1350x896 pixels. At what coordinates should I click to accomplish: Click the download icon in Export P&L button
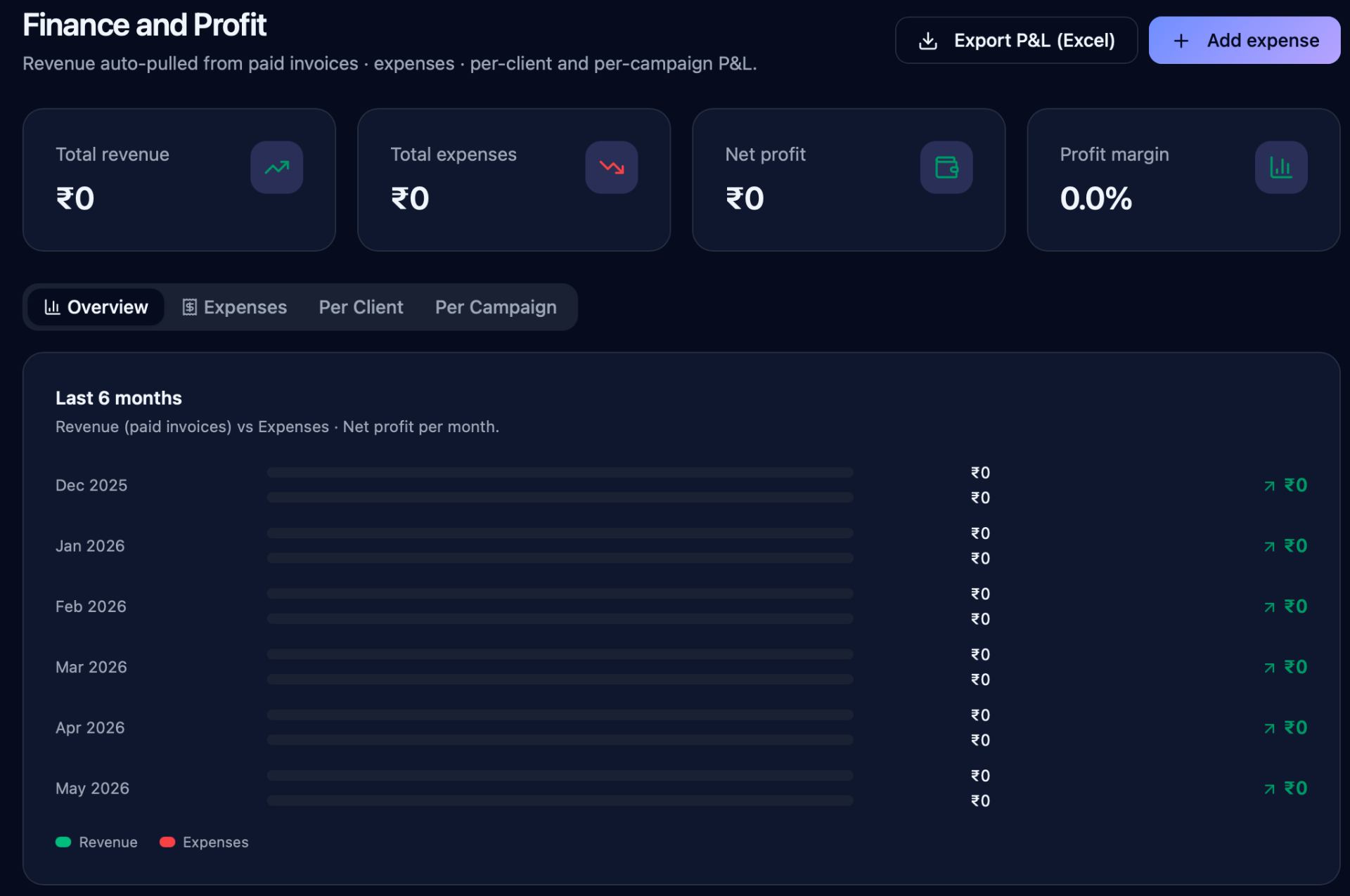click(928, 41)
